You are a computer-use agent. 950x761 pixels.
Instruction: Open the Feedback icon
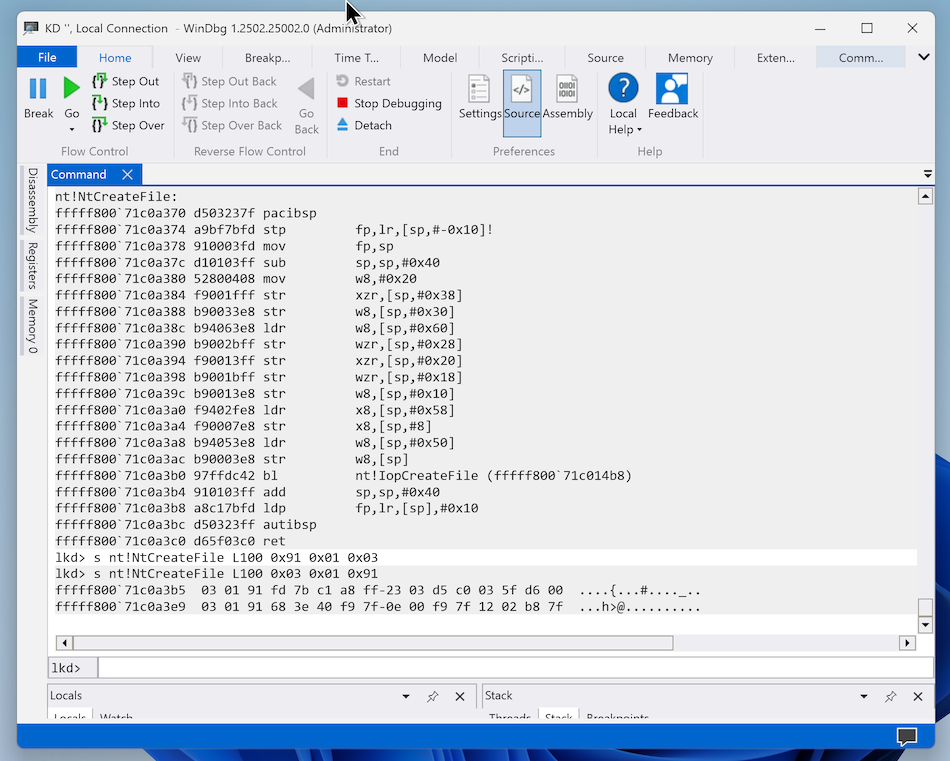pyautogui.click(x=672, y=97)
